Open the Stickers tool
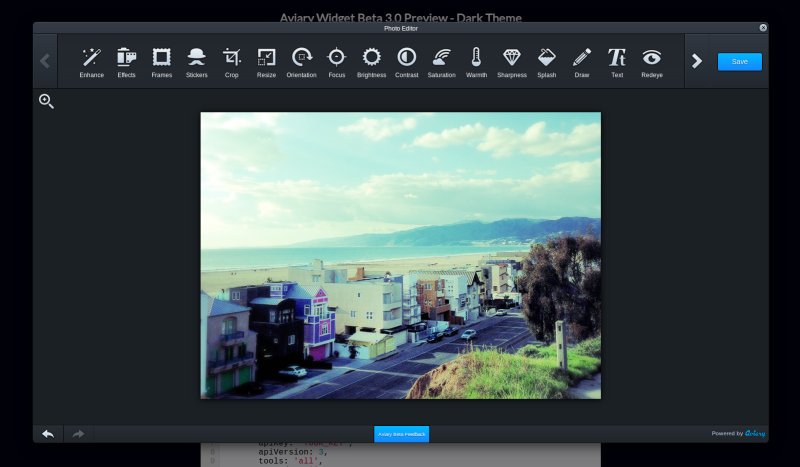800x467 pixels. coord(196,62)
